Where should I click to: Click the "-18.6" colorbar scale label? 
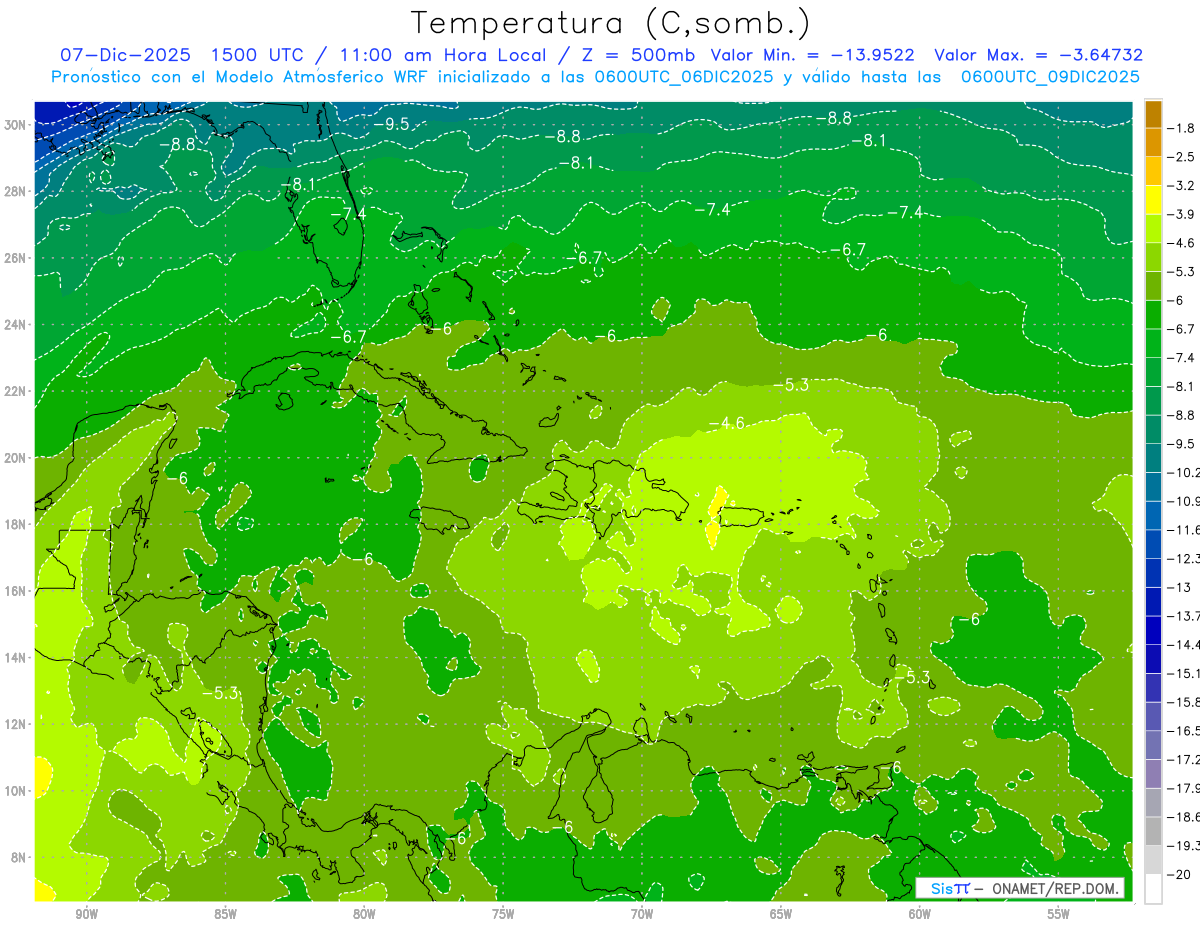click(x=1184, y=817)
